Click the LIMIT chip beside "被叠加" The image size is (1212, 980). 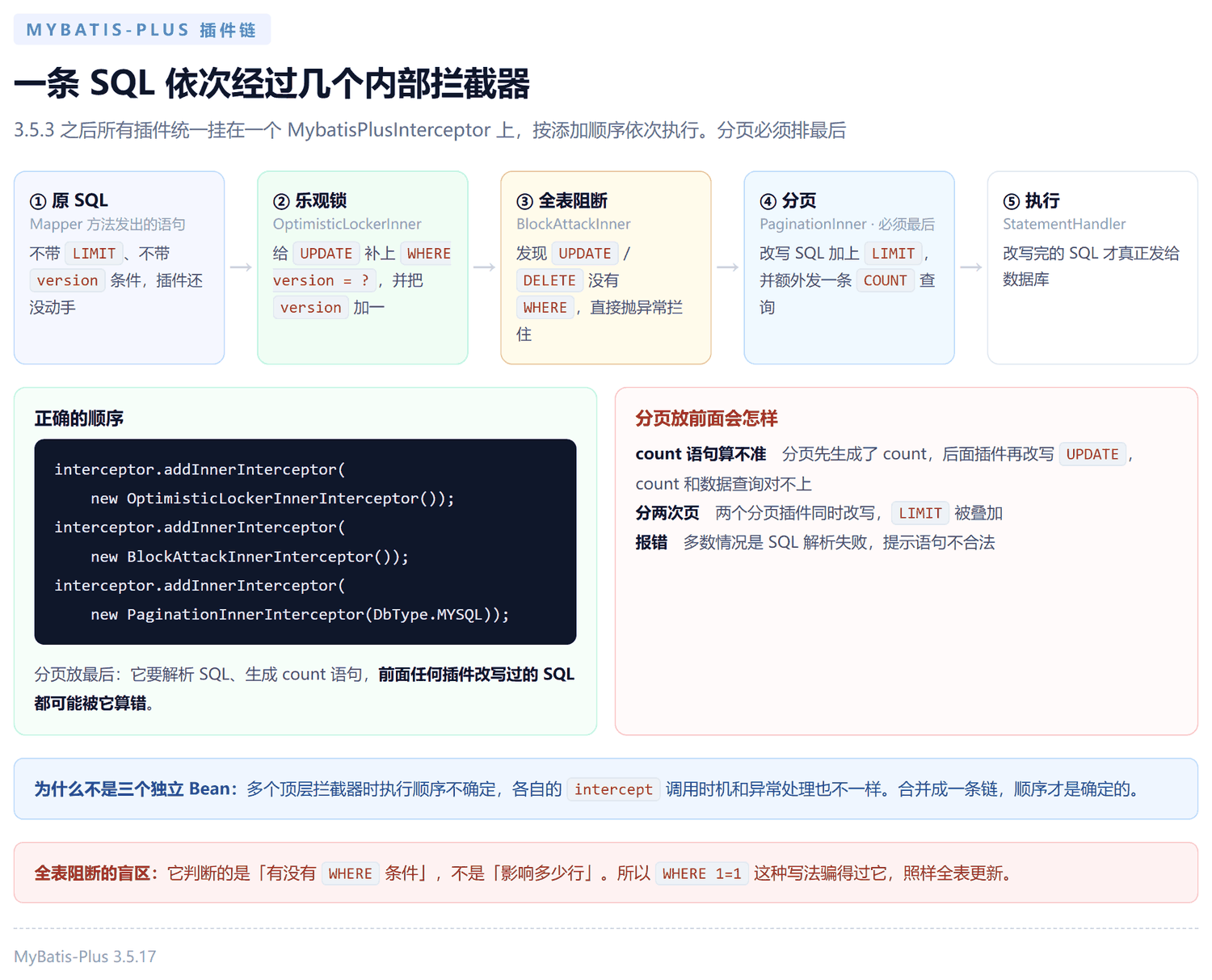click(x=920, y=513)
